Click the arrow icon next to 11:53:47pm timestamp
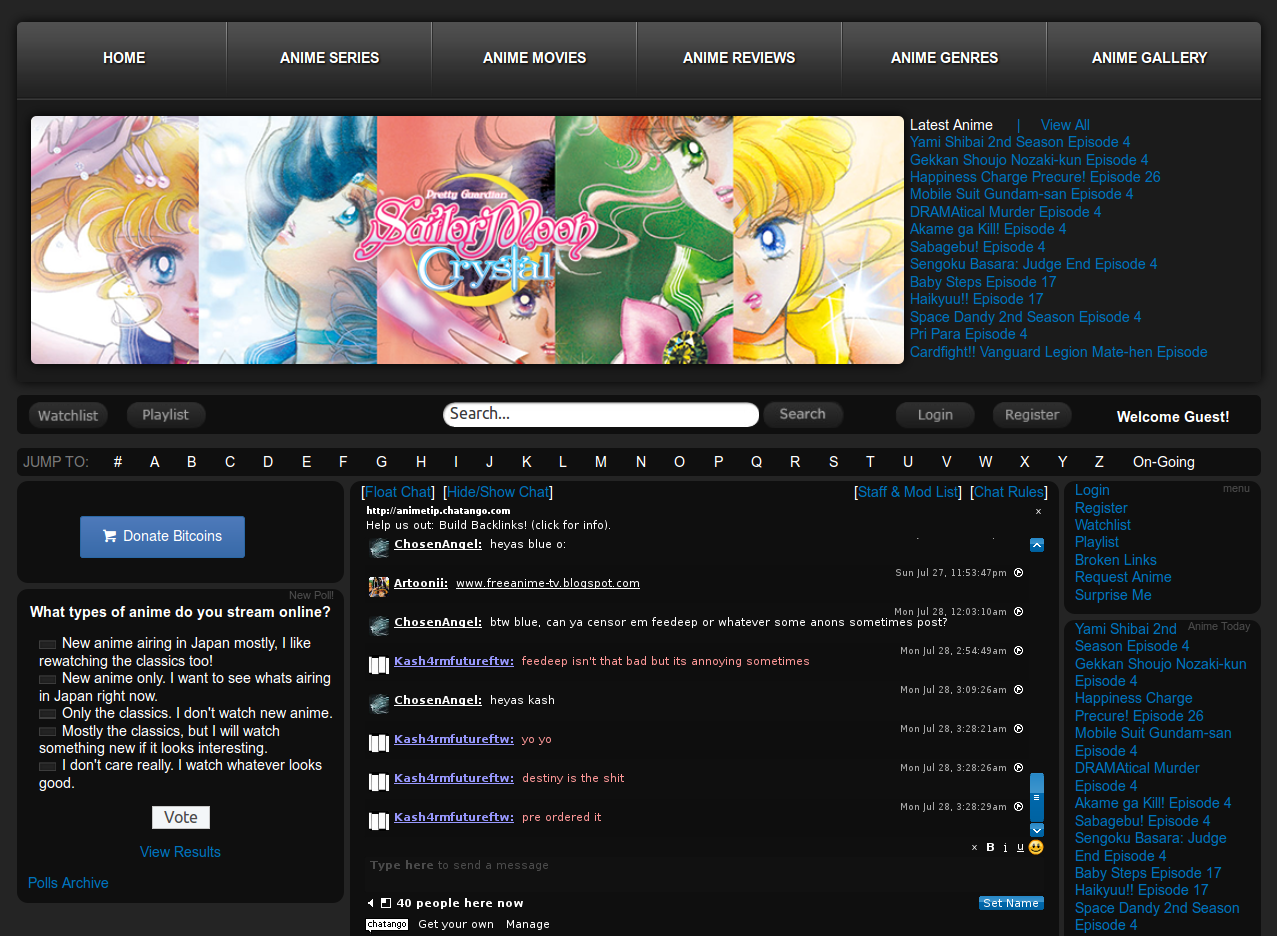Viewport: 1277px width, 936px height. (1019, 573)
